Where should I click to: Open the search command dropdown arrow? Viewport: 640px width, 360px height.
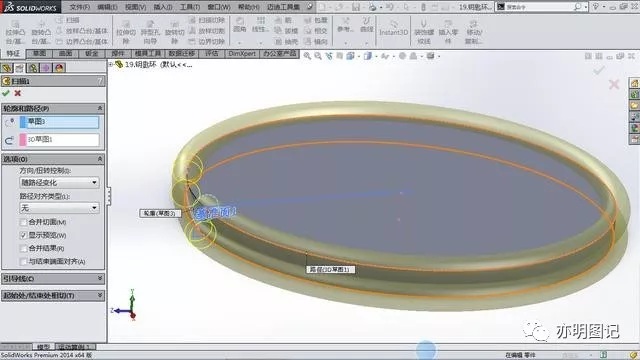(586, 7)
